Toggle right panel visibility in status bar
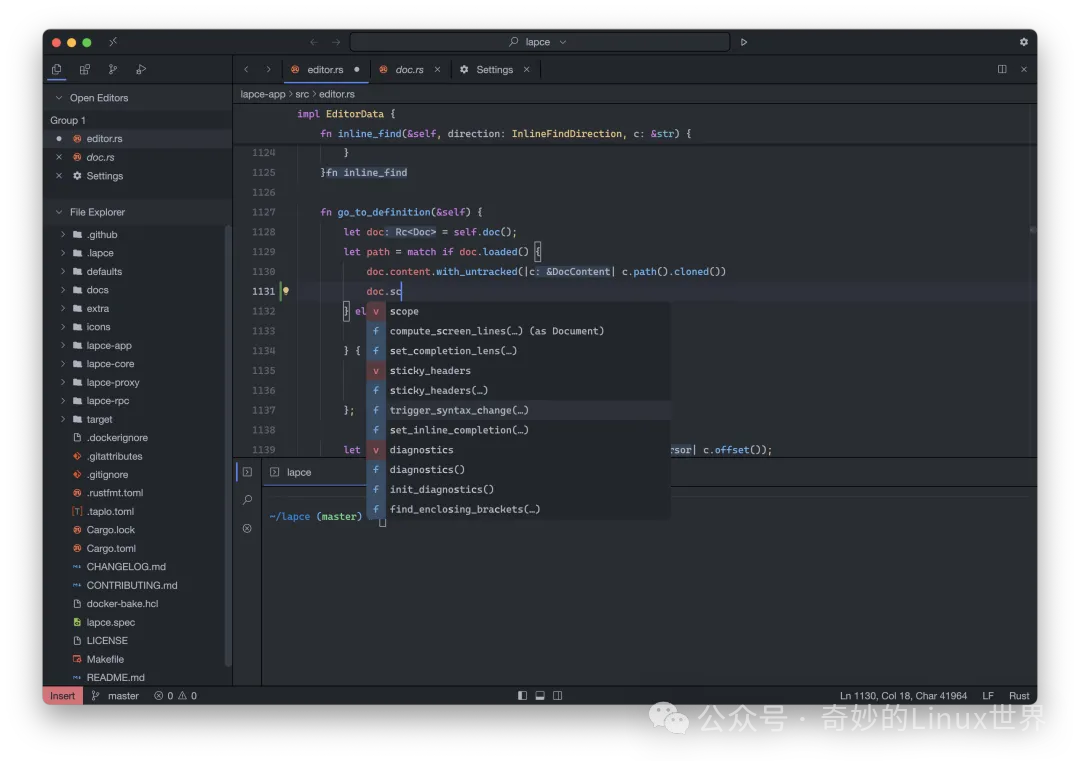Screen dimensions: 1080x761 coord(558,696)
